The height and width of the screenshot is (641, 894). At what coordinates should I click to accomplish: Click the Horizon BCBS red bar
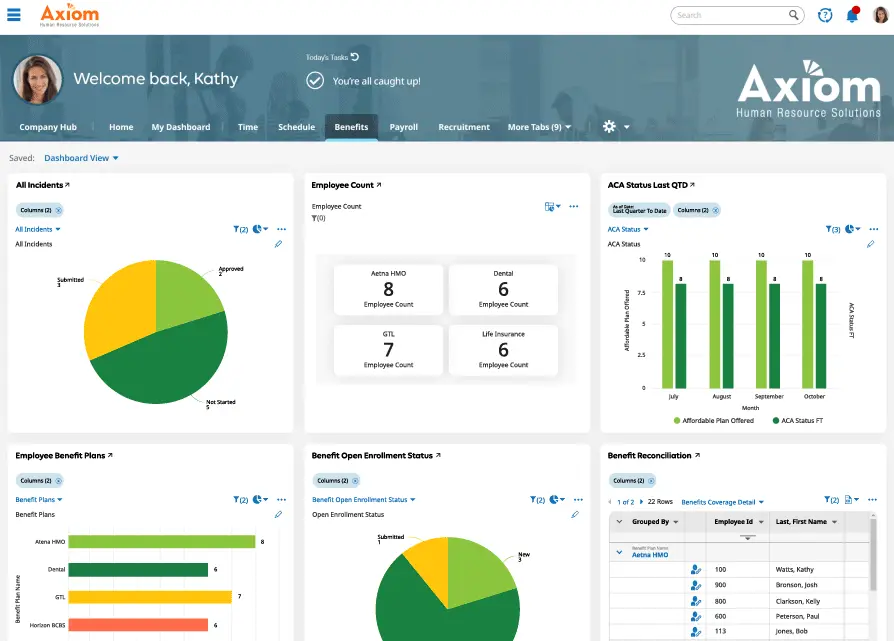point(138,625)
